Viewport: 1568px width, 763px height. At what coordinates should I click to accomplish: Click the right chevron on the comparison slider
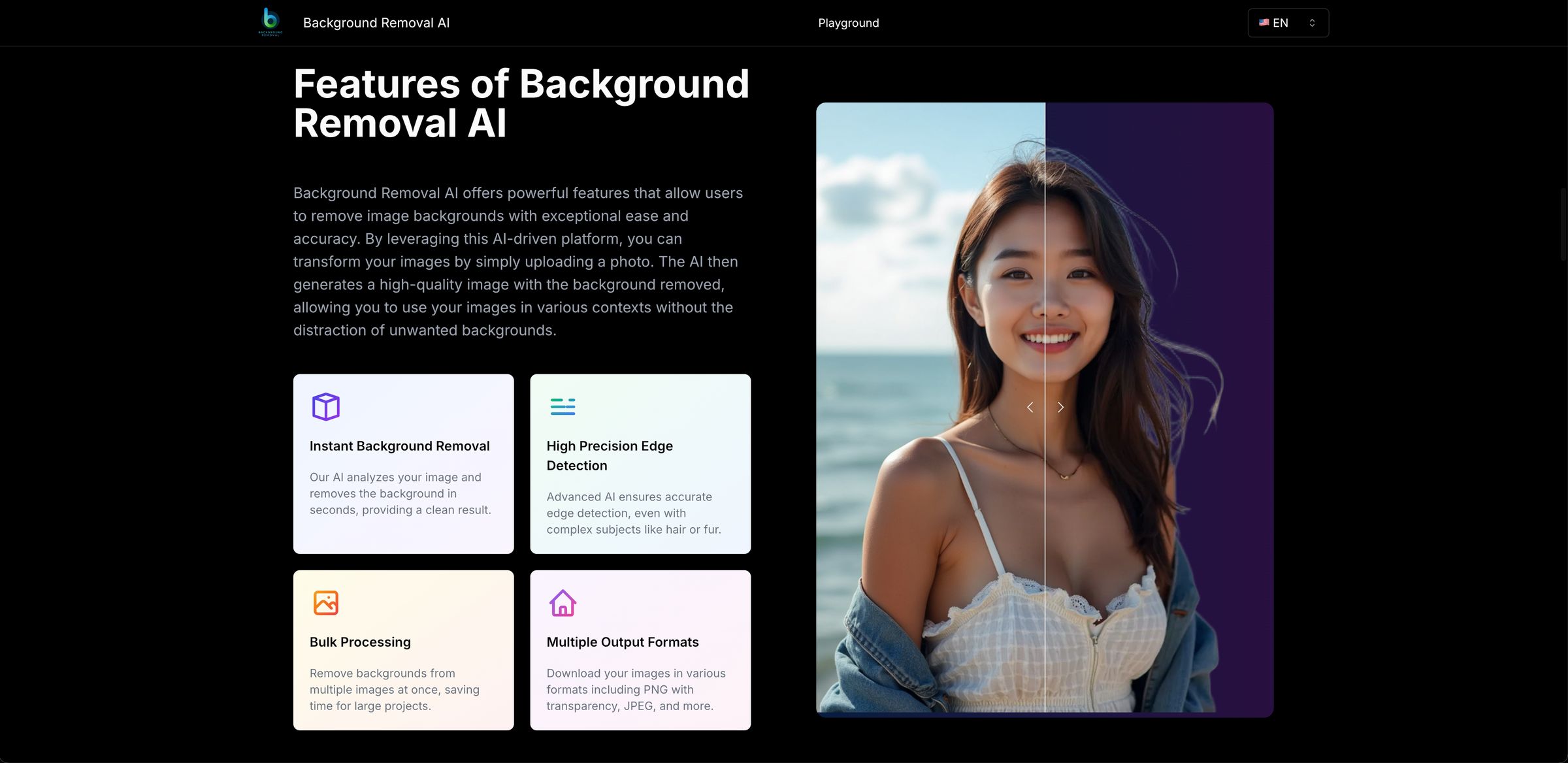pos(1060,406)
